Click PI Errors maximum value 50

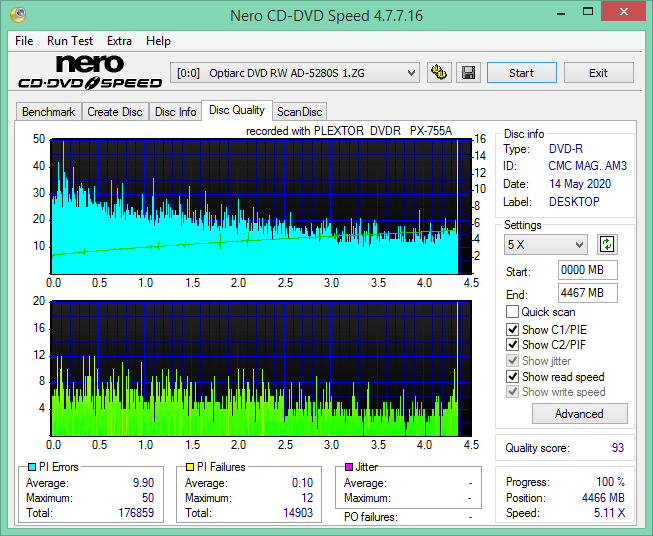coord(148,498)
